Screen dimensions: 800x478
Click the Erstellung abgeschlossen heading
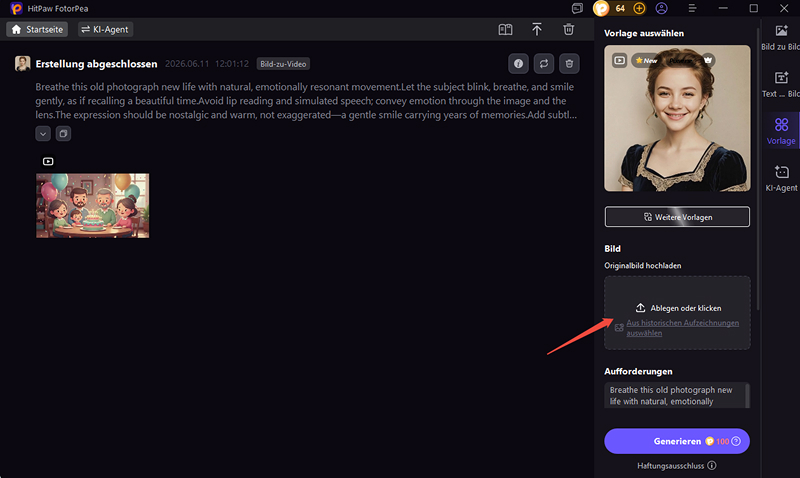point(96,64)
